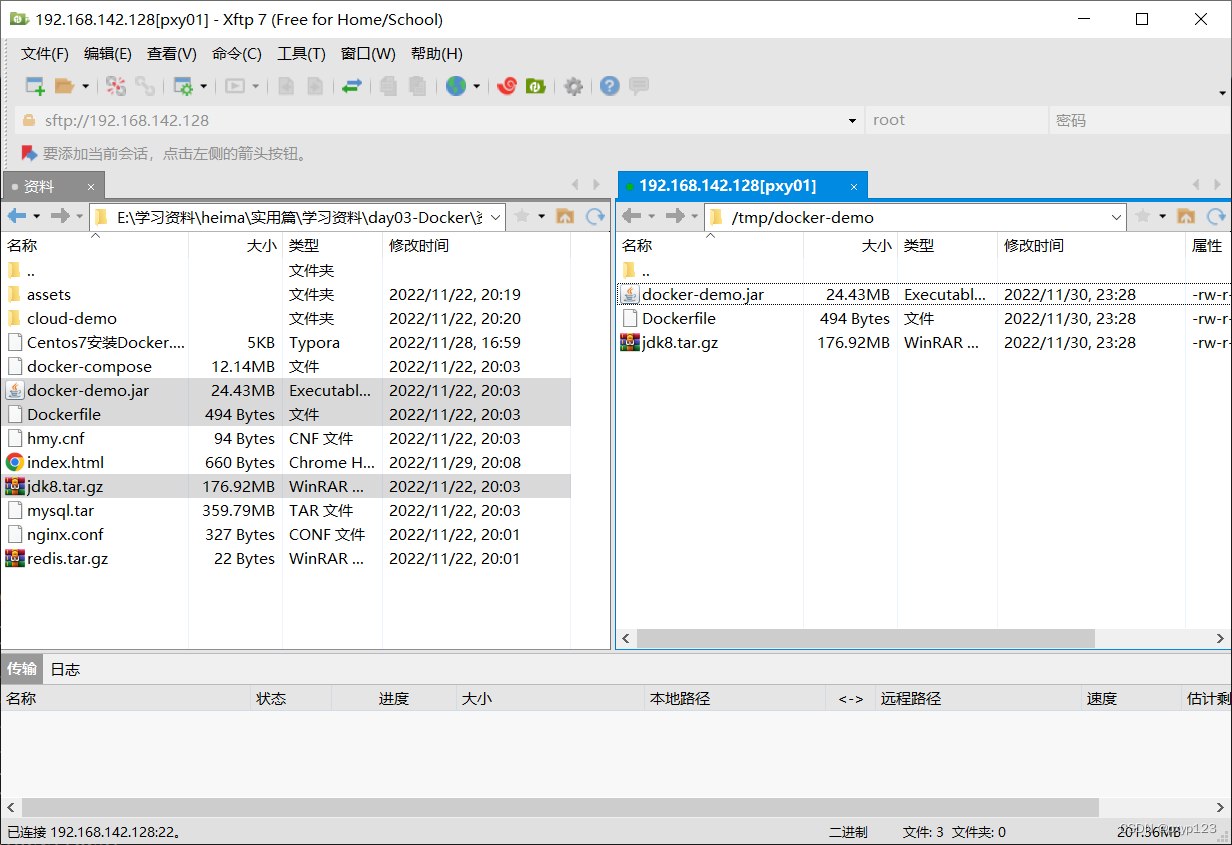The image size is (1232, 845).
Task: Go forward in the remote pane
Action: pos(675,216)
